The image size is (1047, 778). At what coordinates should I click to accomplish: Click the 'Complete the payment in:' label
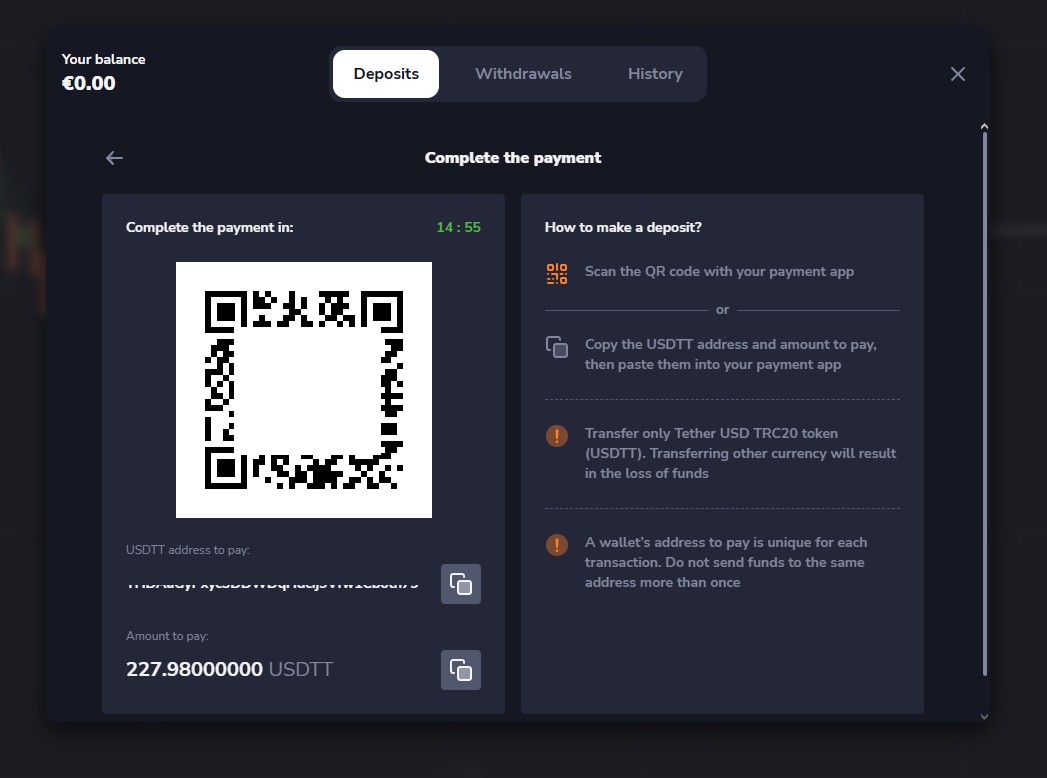210,227
